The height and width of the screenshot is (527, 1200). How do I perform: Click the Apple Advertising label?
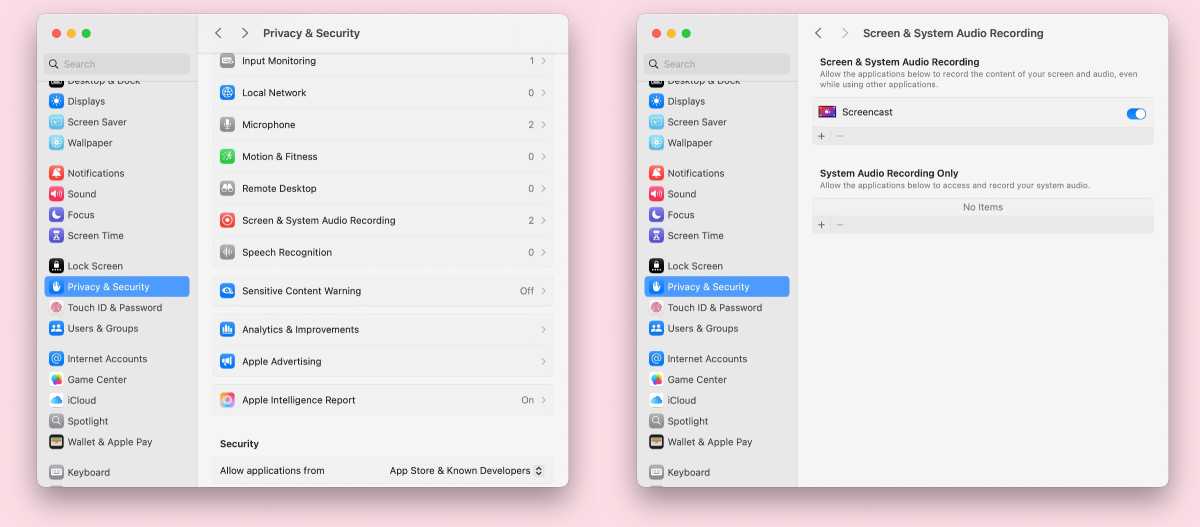click(x=282, y=362)
